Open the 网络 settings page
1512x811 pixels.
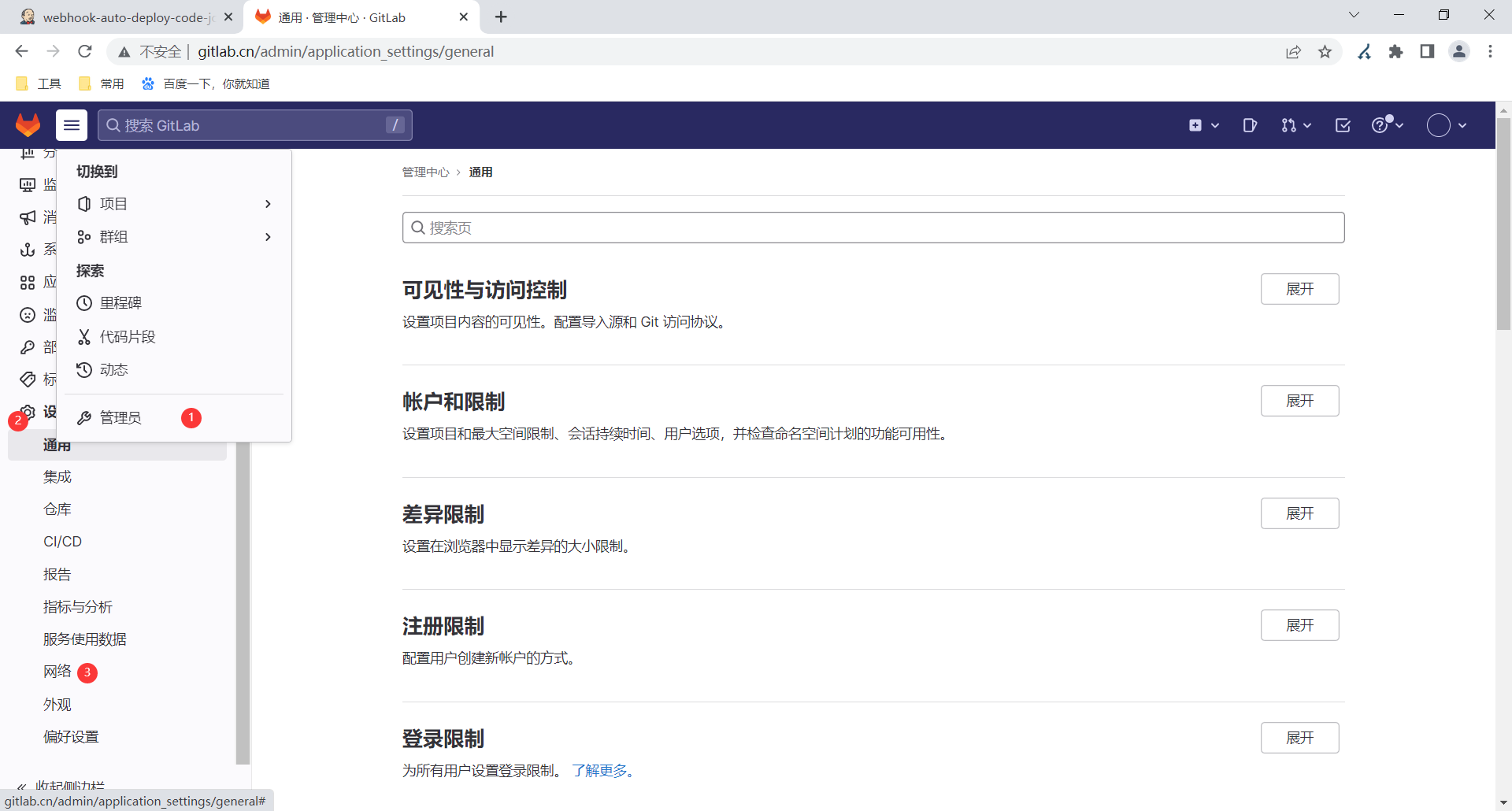[x=57, y=672]
